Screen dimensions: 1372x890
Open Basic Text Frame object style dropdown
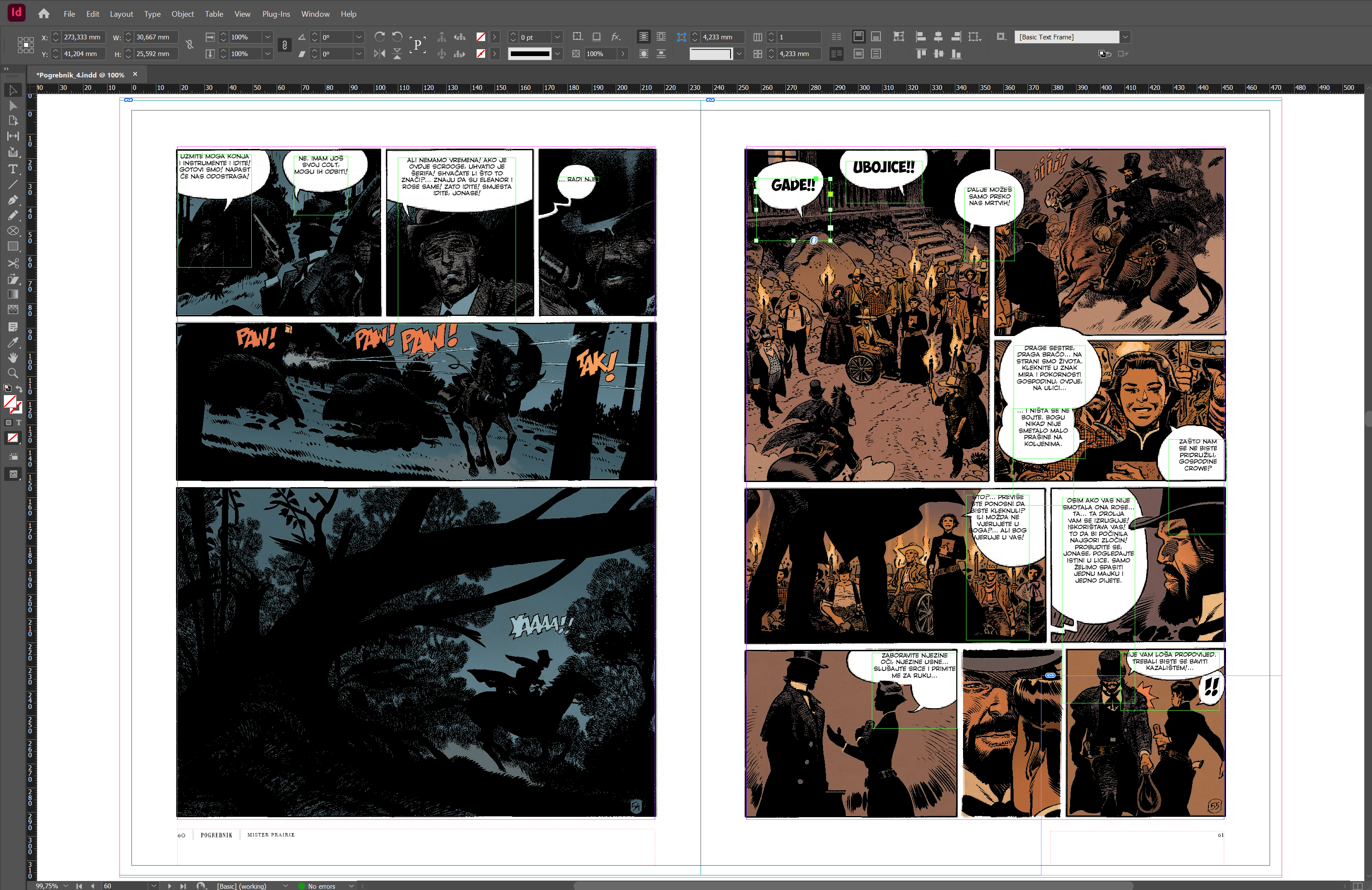click(x=1124, y=37)
